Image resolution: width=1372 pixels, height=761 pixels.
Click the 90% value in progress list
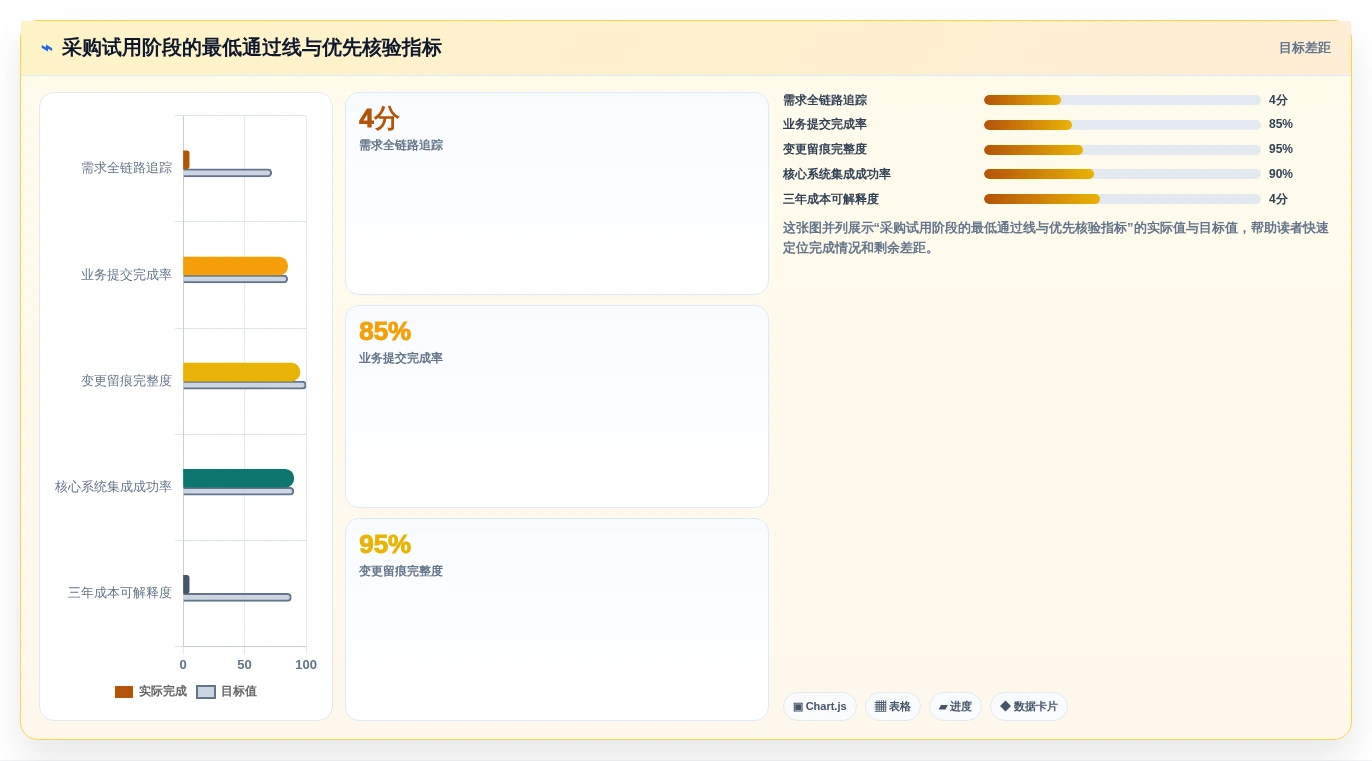point(1281,174)
